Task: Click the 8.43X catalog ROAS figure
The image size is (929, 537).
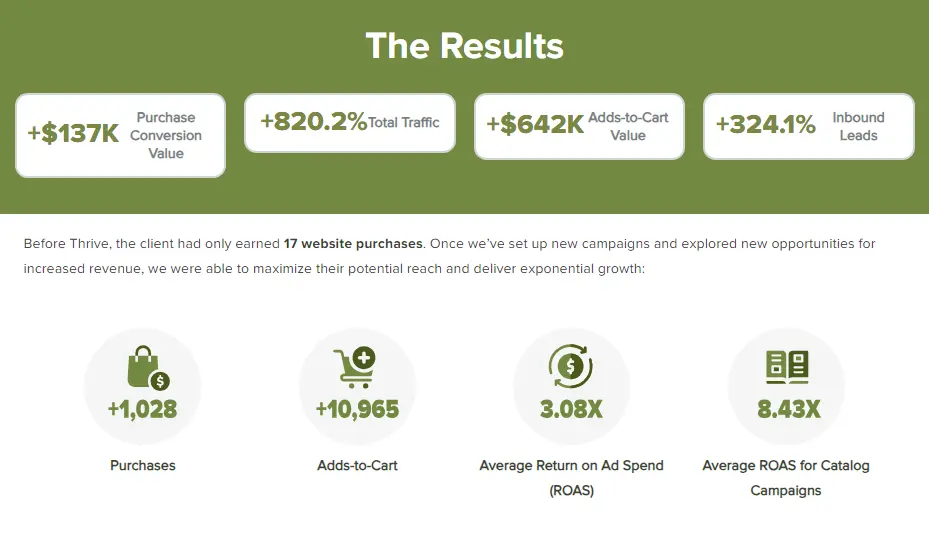Action: (786, 409)
